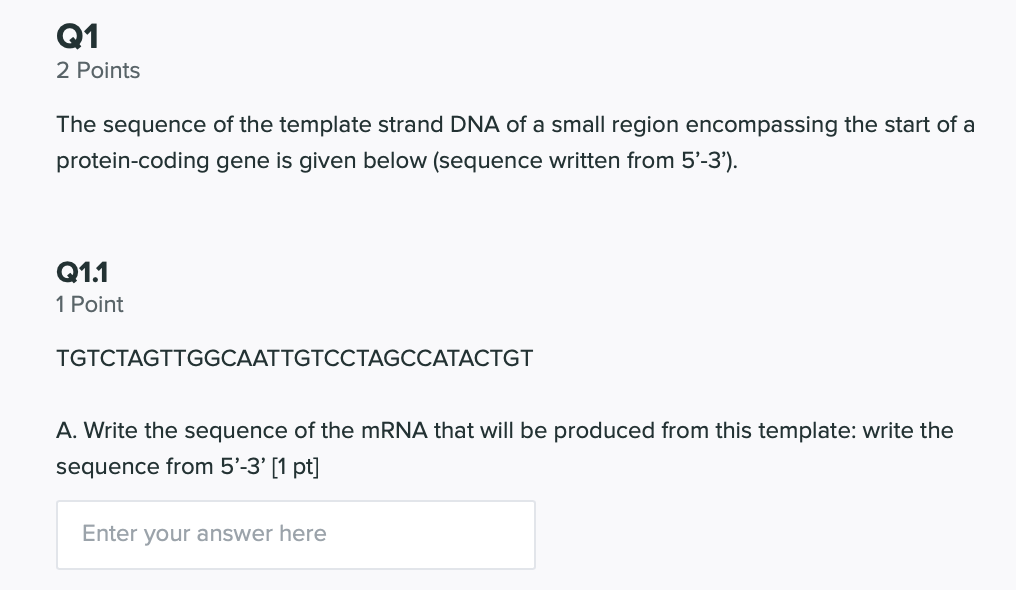Click the placeholder text 'Enter your answer here'
This screenshot has height=590, width=1016.
[x=205, y=534]
